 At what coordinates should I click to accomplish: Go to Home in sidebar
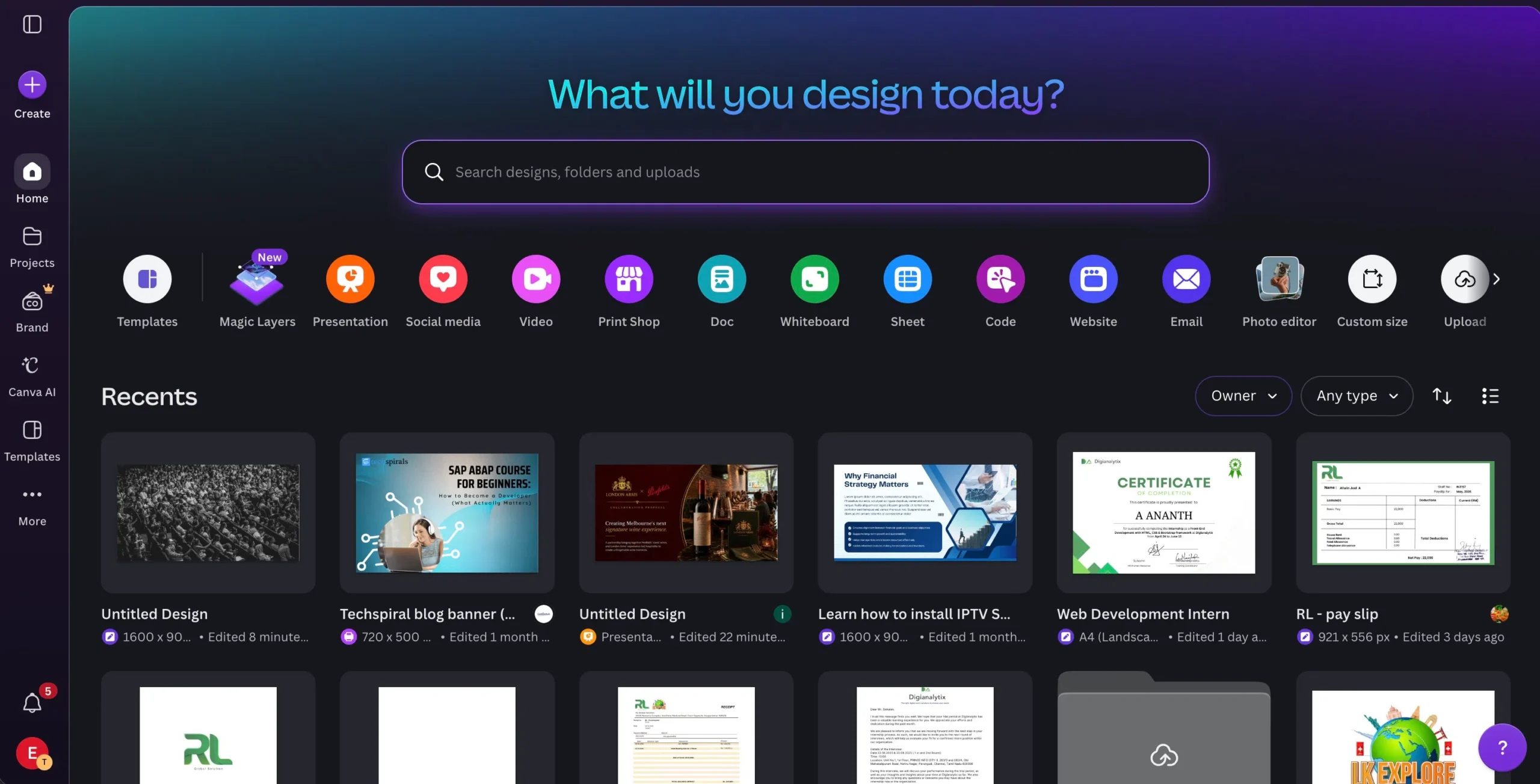pyautogui.click(x=32, y=180)
